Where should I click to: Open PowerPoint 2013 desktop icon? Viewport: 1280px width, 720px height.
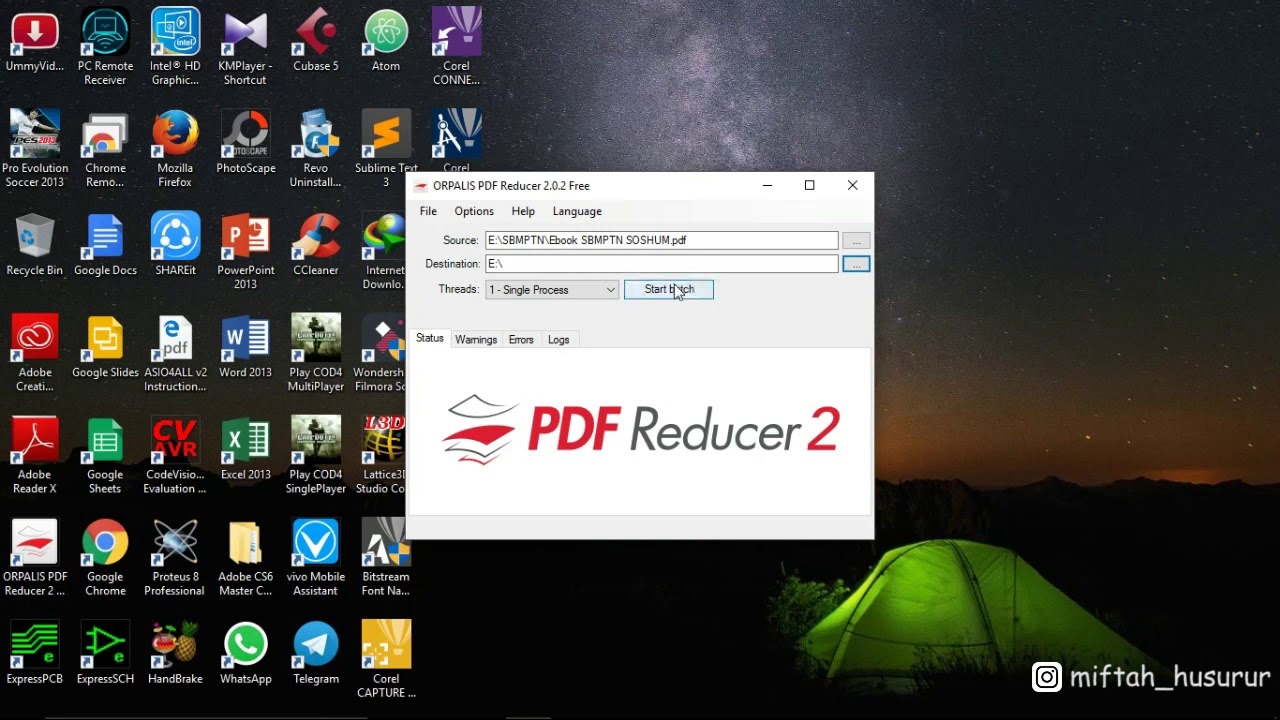245,250
